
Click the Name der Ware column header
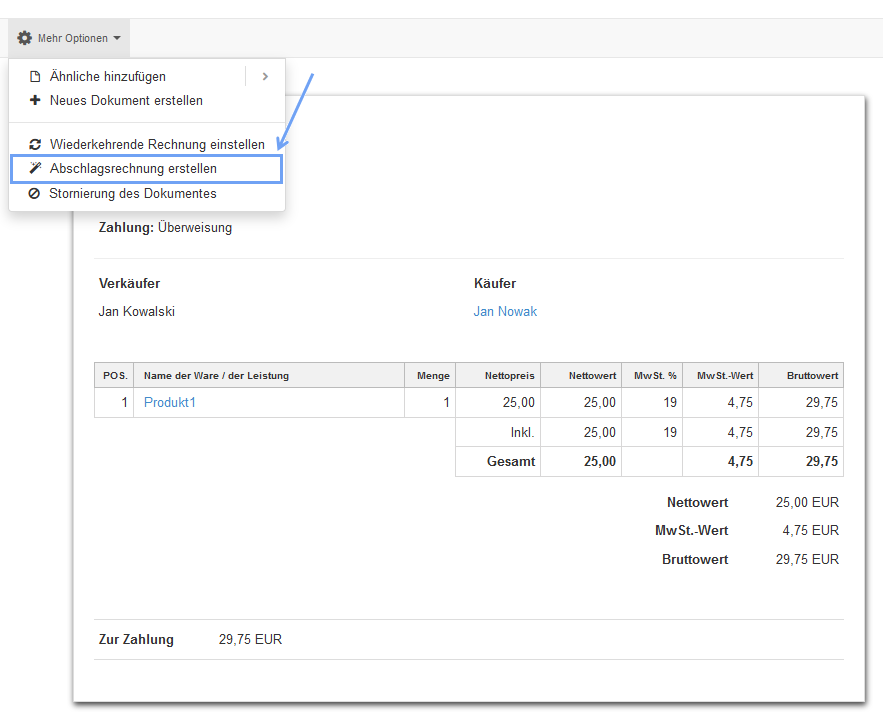(216, 376)
